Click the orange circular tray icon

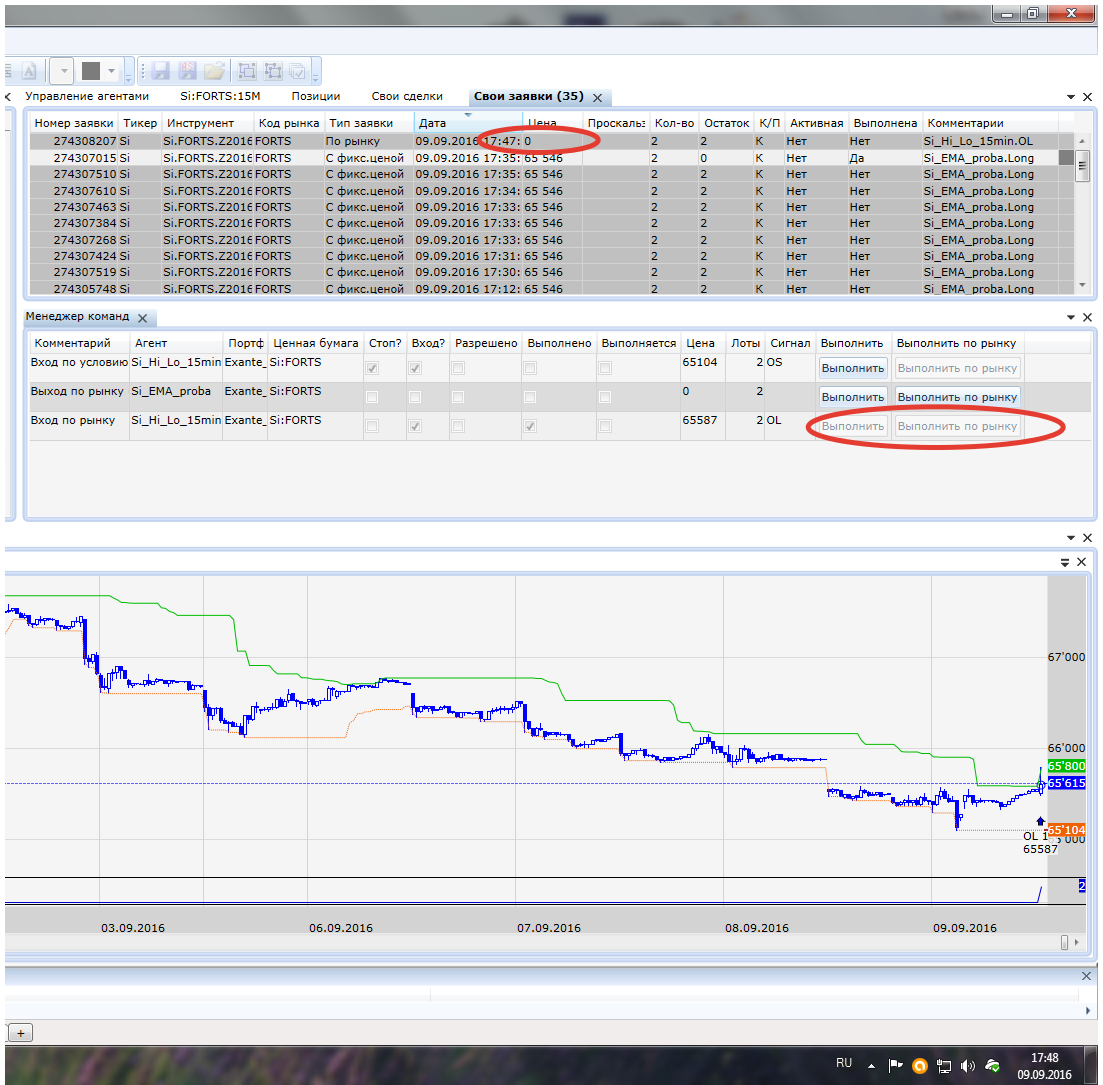[919, 1066]
